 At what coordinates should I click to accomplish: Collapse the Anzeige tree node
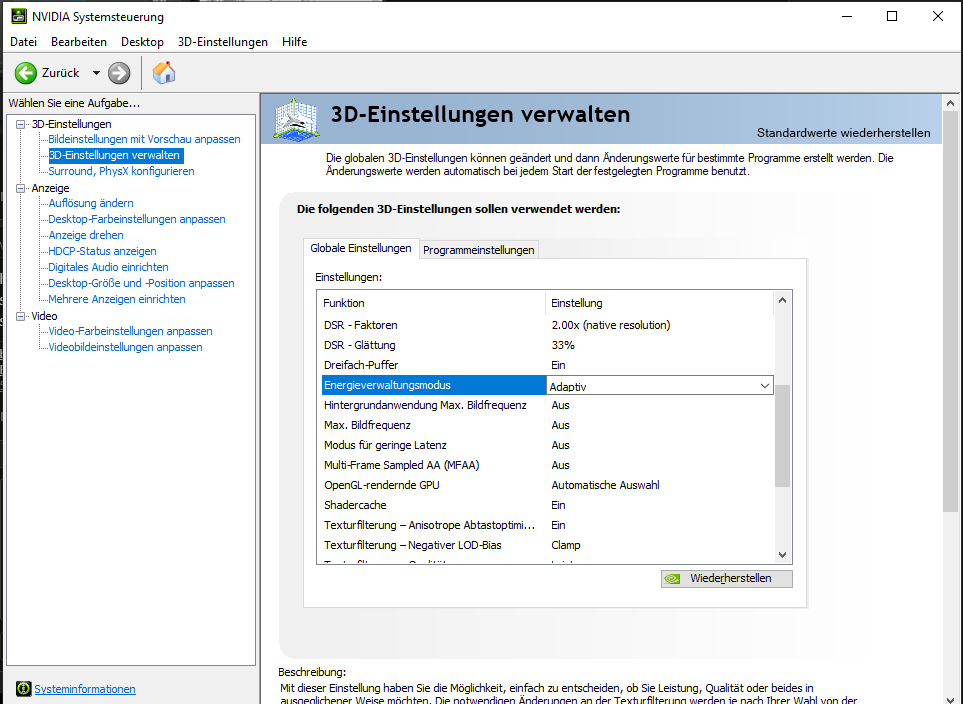pos(20,188)
